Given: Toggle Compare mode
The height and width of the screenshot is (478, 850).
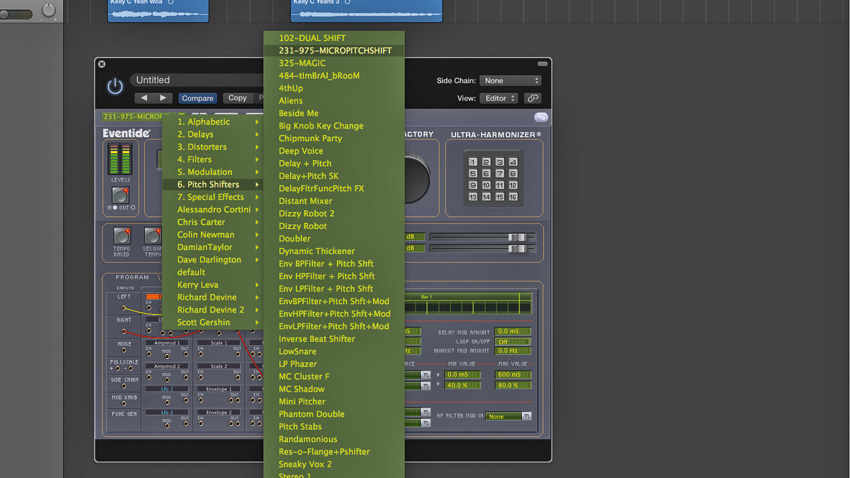Looking at the screenshot, I should [197, 98].
